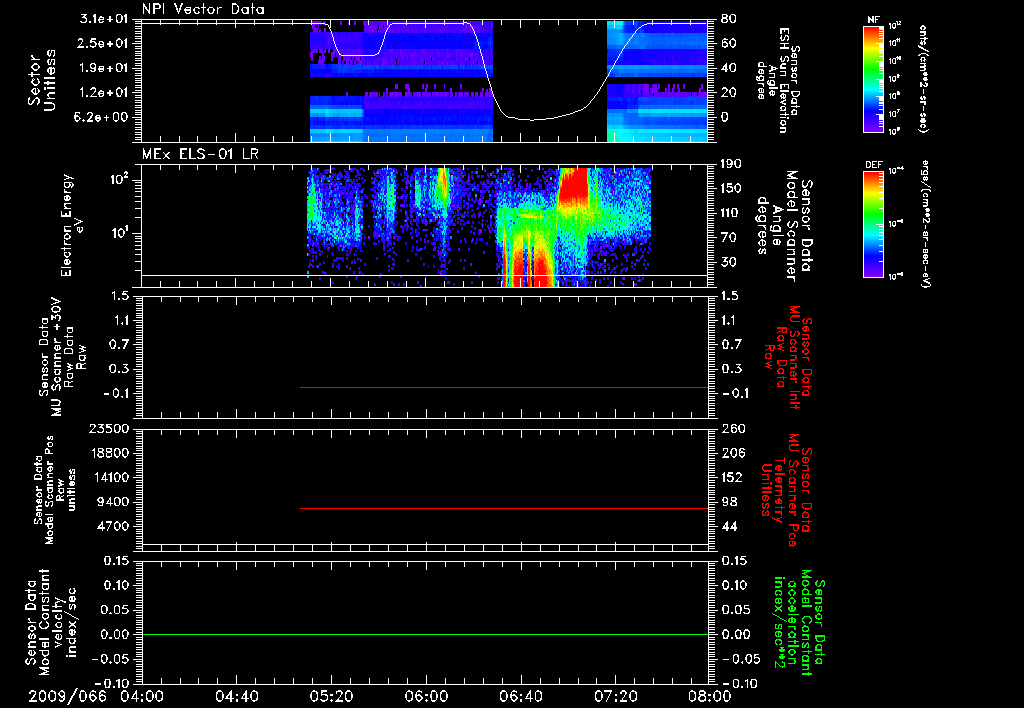Image resolution: width=1024 pixels, height=708 pixels.
Task: Click the '44' telemetry tick label
Action: point(729,526)
